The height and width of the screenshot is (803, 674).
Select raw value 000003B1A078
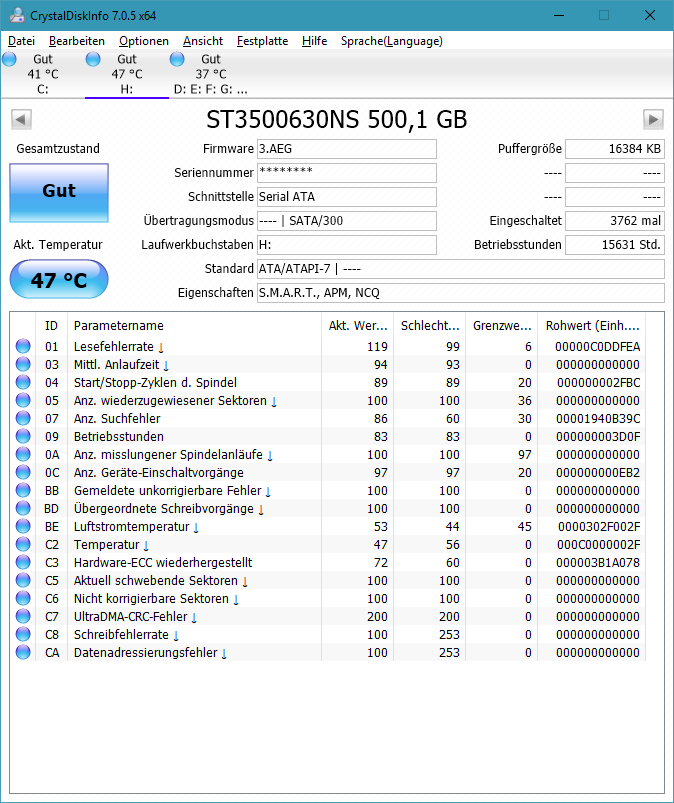pos(598,563)
